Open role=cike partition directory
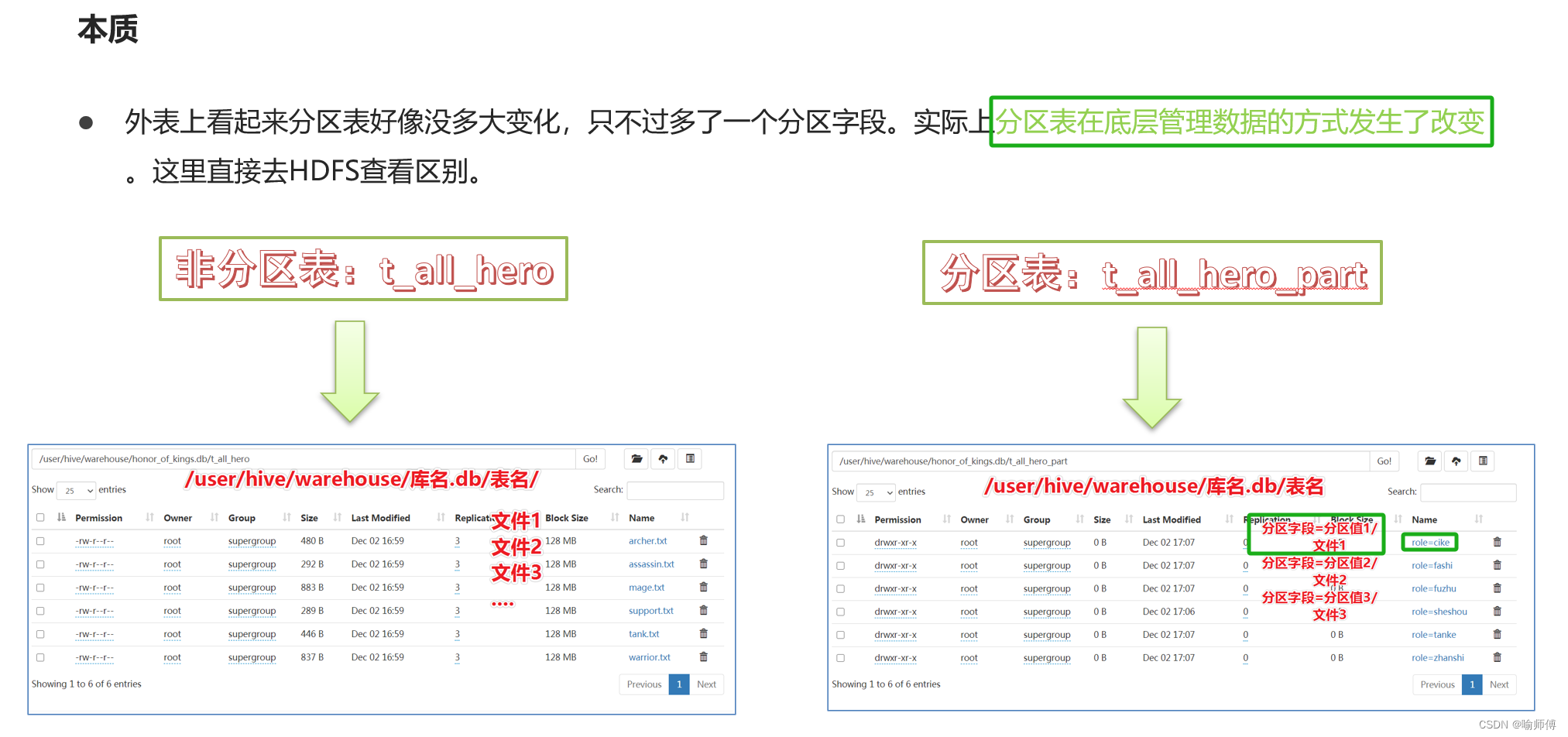 (x=1430, y=543)
